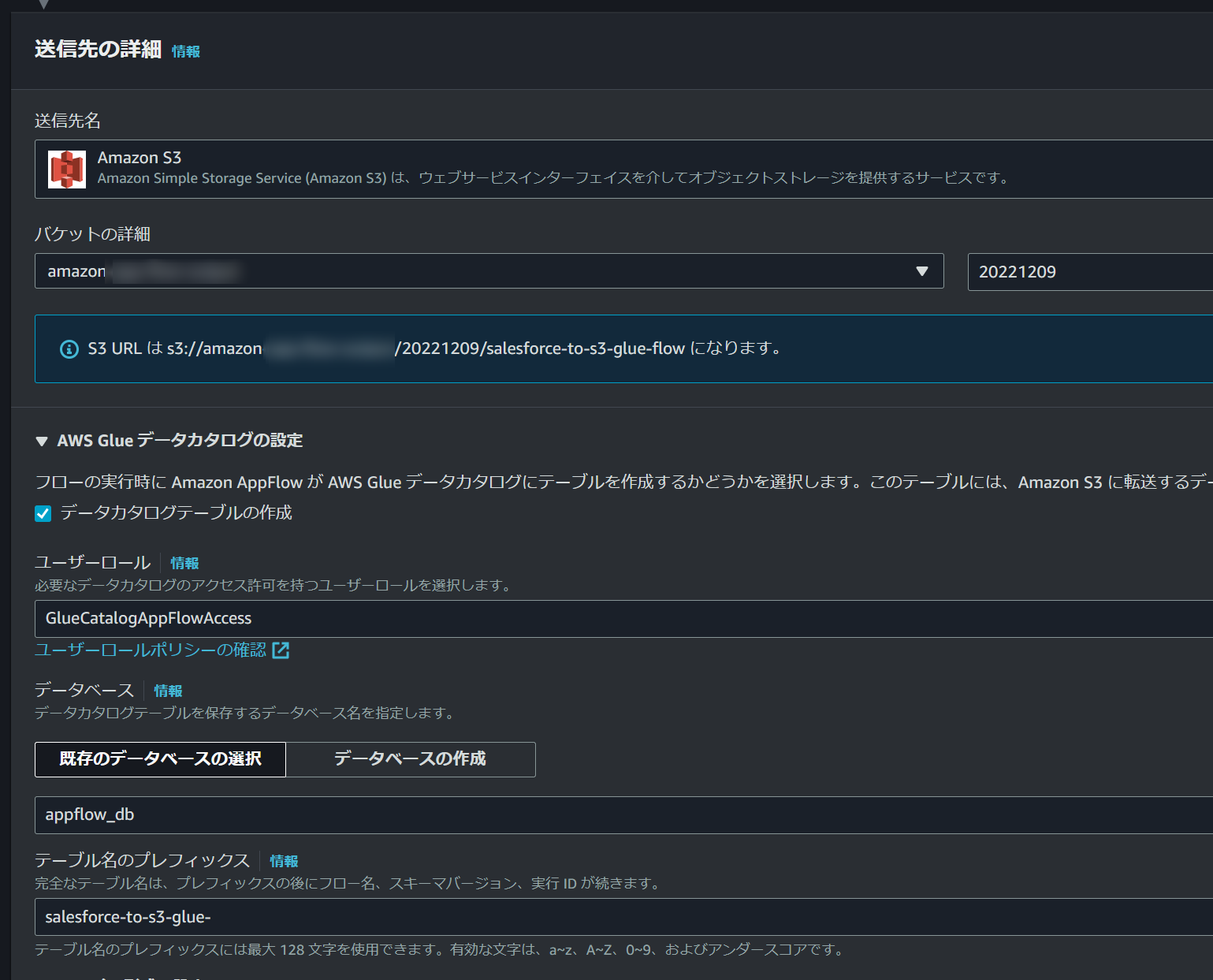The height and width of the screenshot is (980, 1213).
Task: Collapse AWS Glue データカタログの設定 section
Action: coord(42,441)
